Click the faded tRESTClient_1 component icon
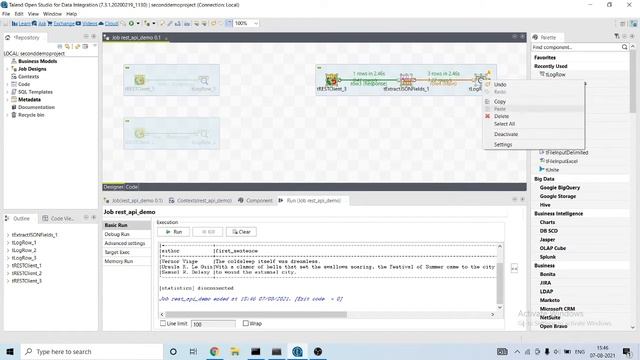 coord(140,80)
